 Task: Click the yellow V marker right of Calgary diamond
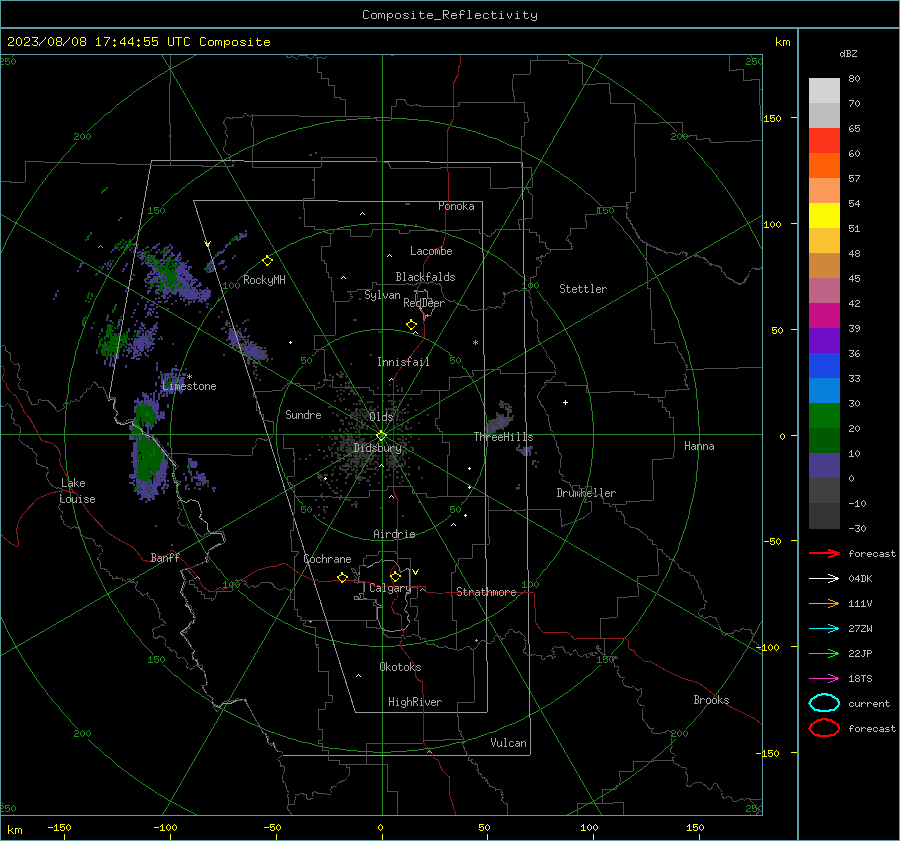pyautogui.click(x=416, y=572)
